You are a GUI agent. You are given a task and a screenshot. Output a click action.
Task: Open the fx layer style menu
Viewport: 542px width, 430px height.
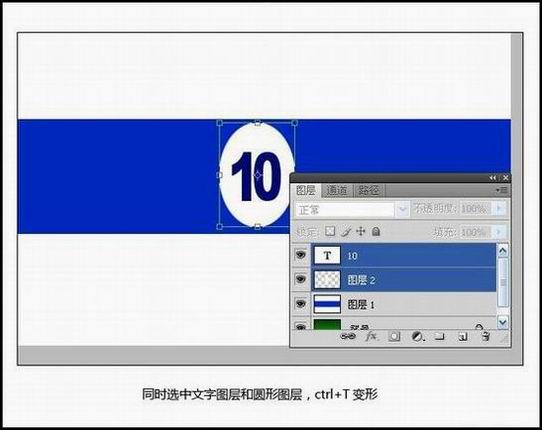coord(371,336)
